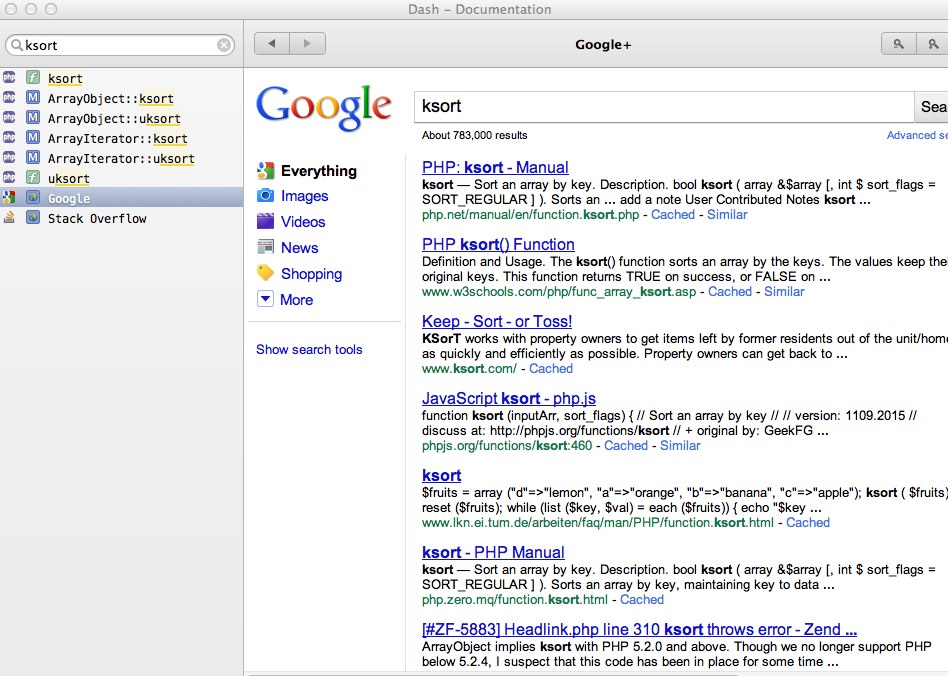Image resolution: width=948 pixels, height=676 pixels.
Task: Switch to News search results
Action: pyautogui.click(x=299, y=248)
